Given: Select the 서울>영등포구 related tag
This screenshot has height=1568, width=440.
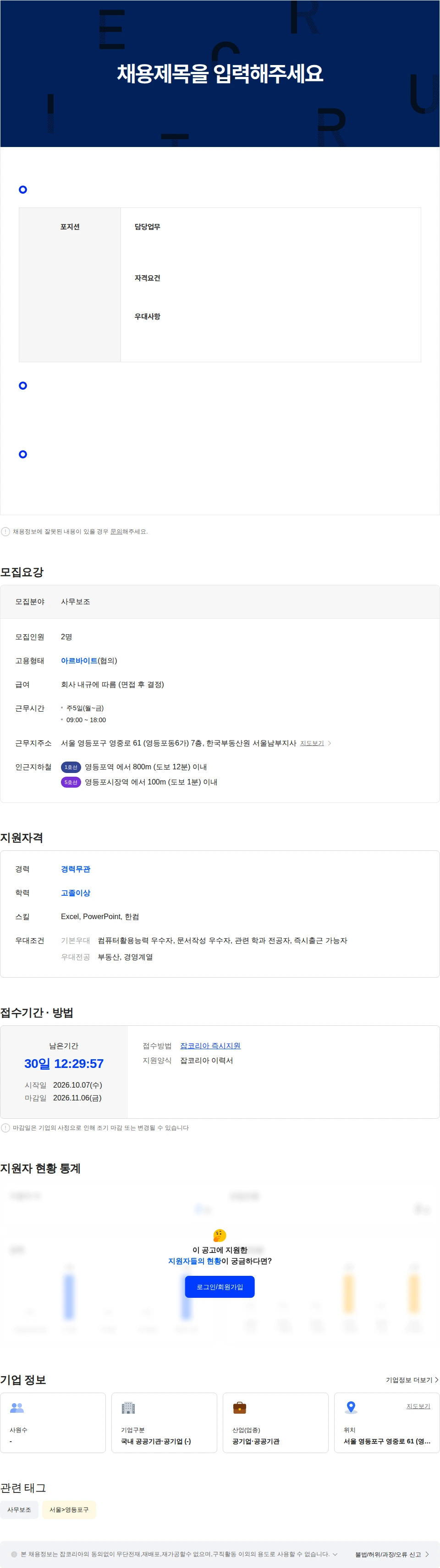Looking at the screenshot, I should tap(69, 1509).
